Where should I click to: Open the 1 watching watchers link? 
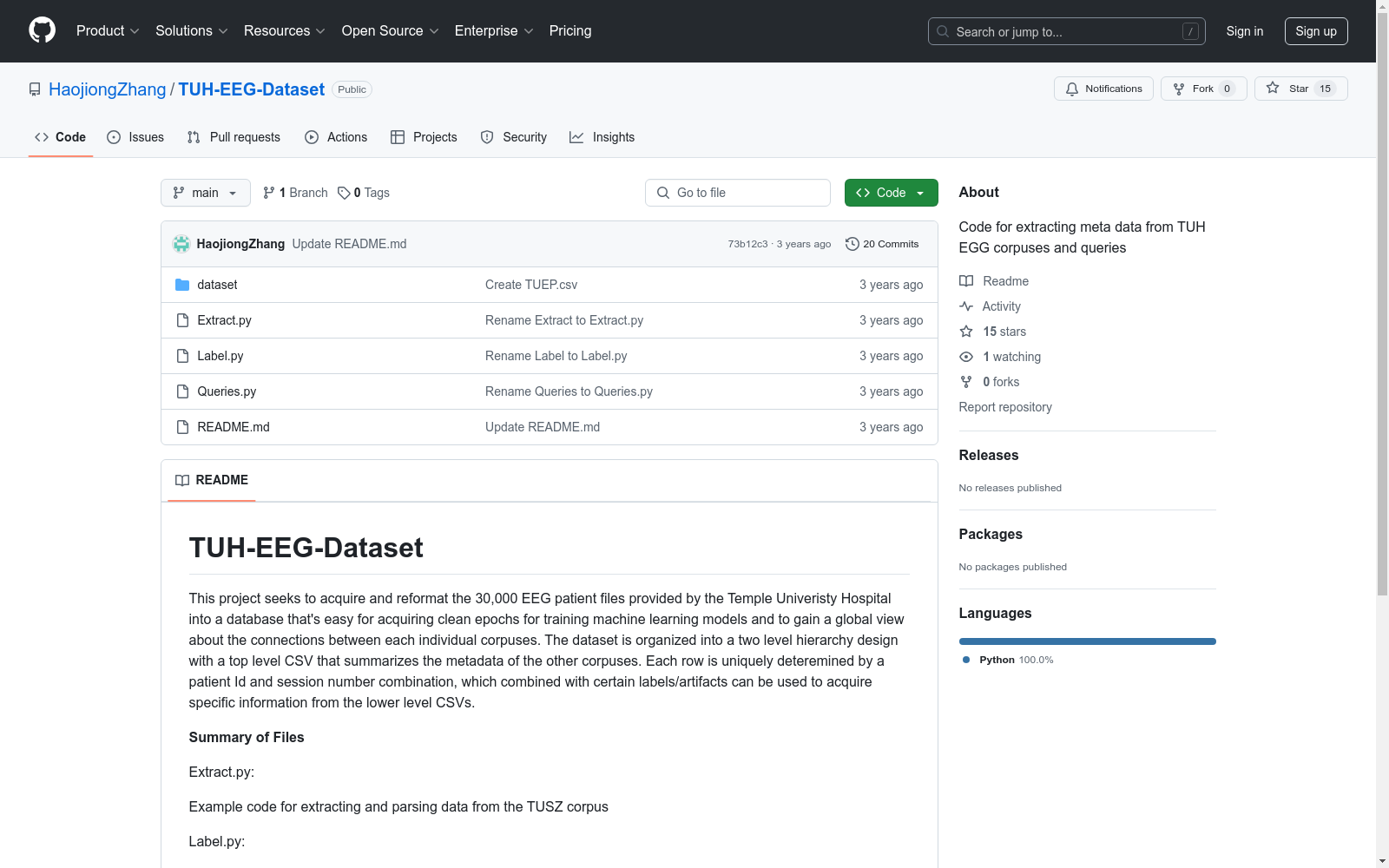pos(1010,357)
